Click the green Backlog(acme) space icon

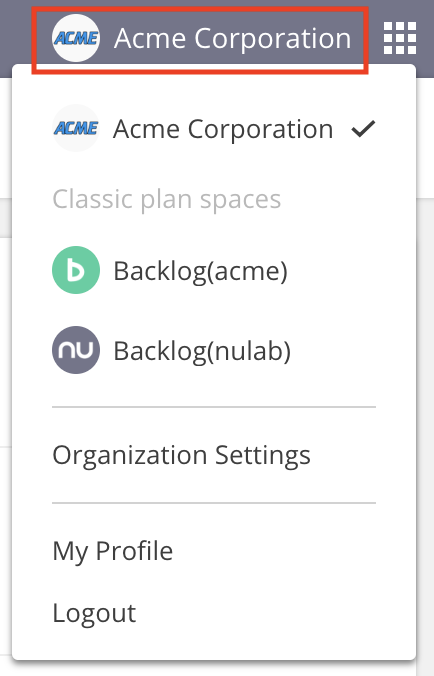[76, 270]
